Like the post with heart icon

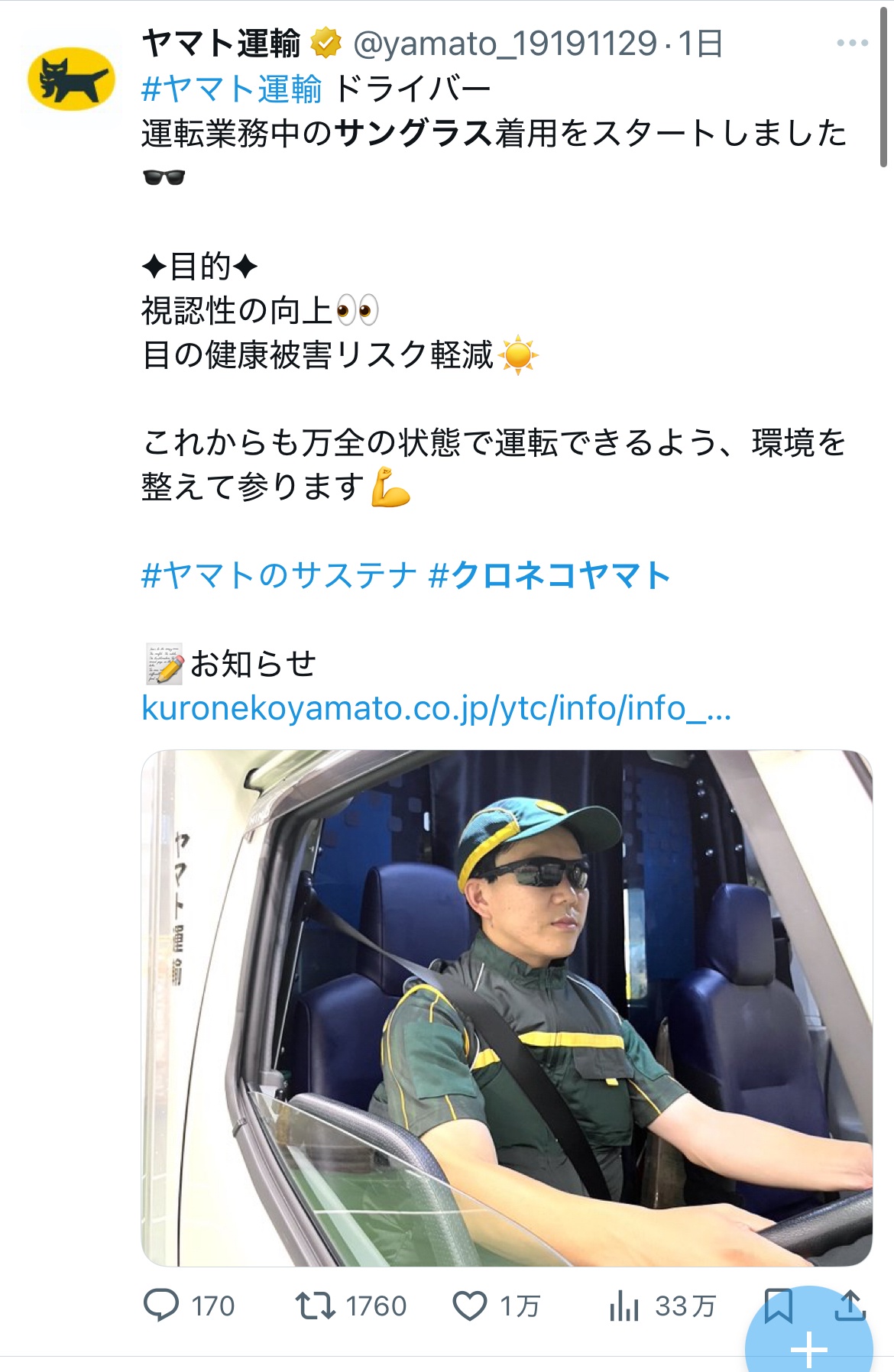coord(470,1306)
